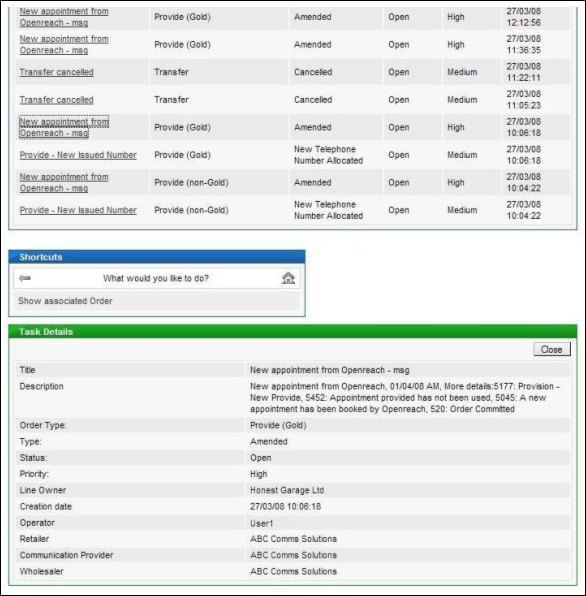Open the focused New appointment link, 10:06:18

click(x=64, y=127)
